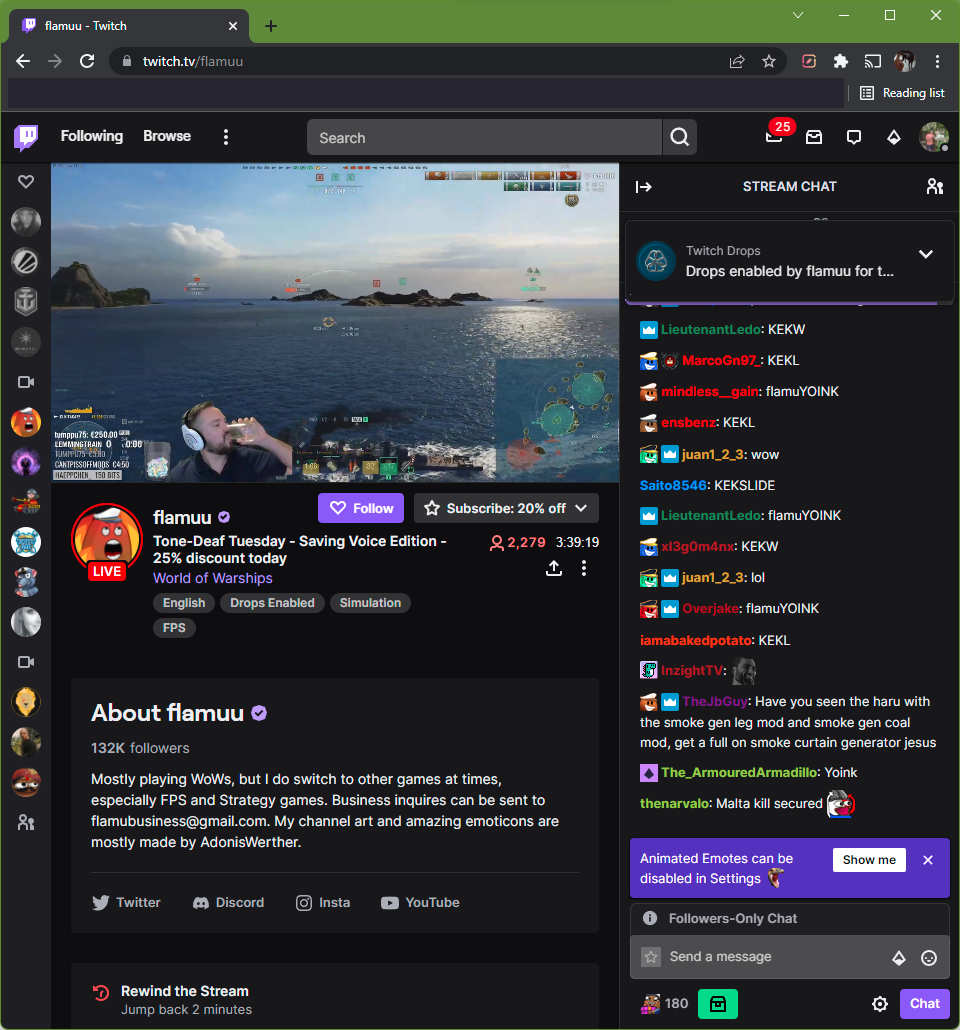Open the browser extensions puzzle icon
The image size is (960, 1030).
click(840, 61)
